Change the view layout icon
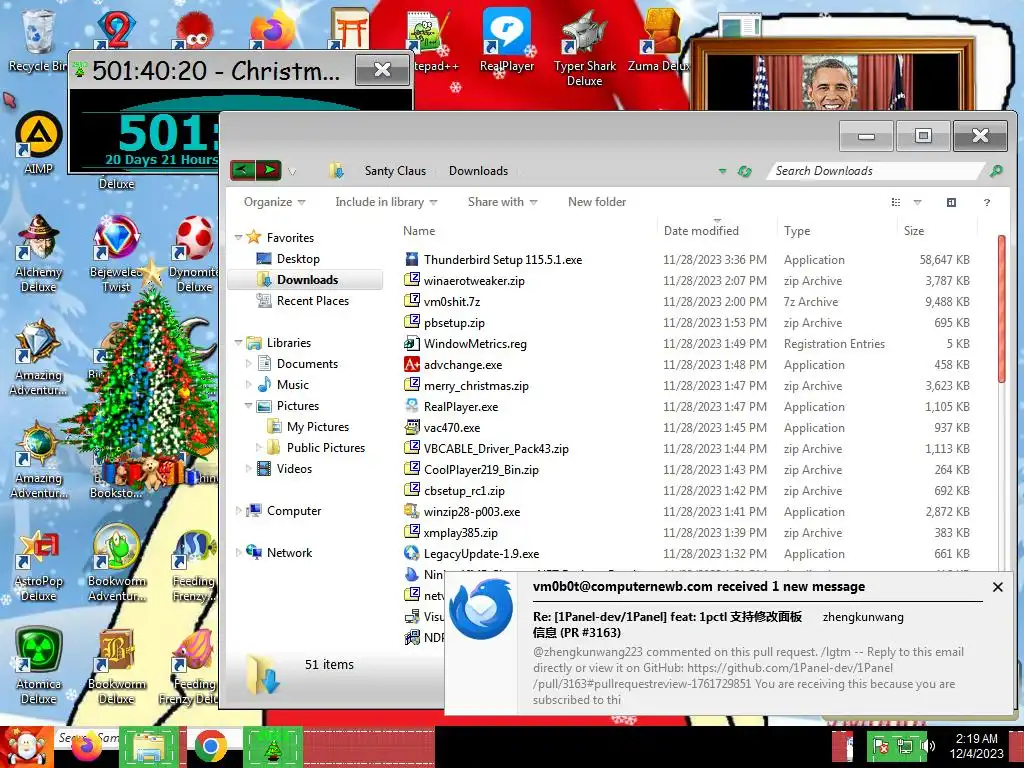This screenshot has width=1024, height=768. (896, 202)
